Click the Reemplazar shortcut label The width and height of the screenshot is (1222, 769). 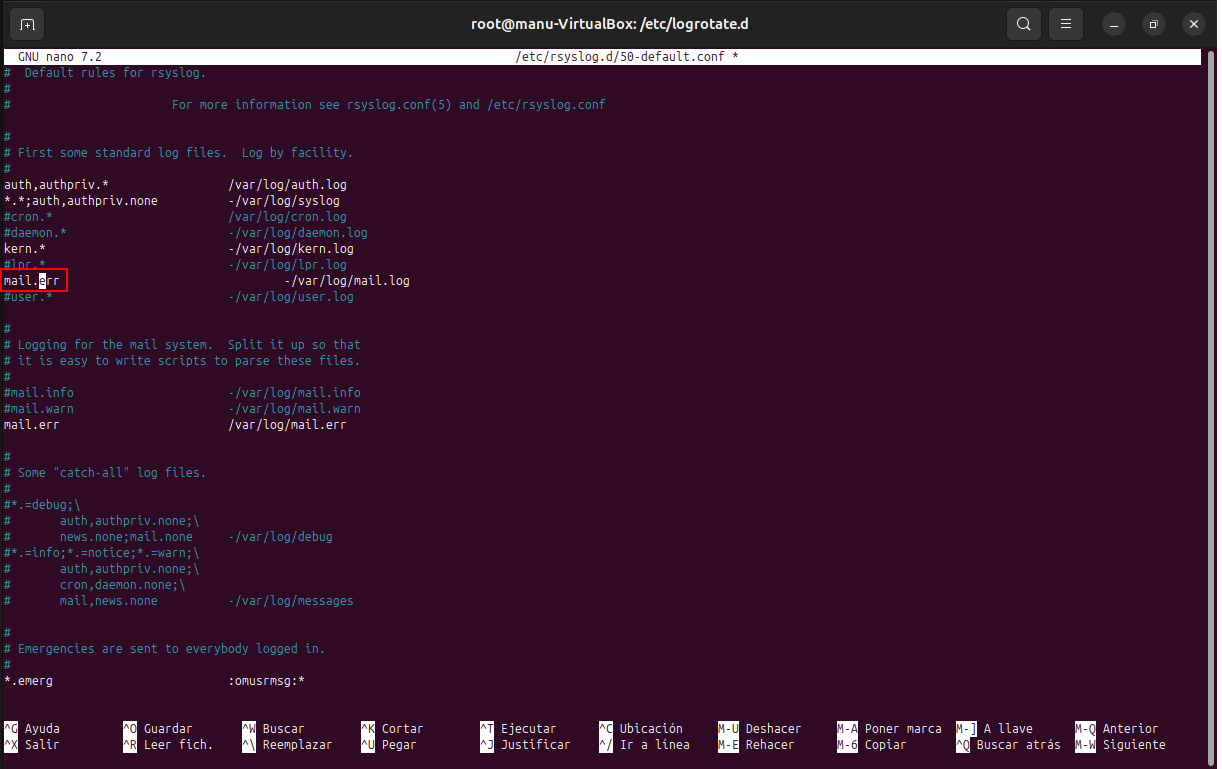click(x=297, y=745)
